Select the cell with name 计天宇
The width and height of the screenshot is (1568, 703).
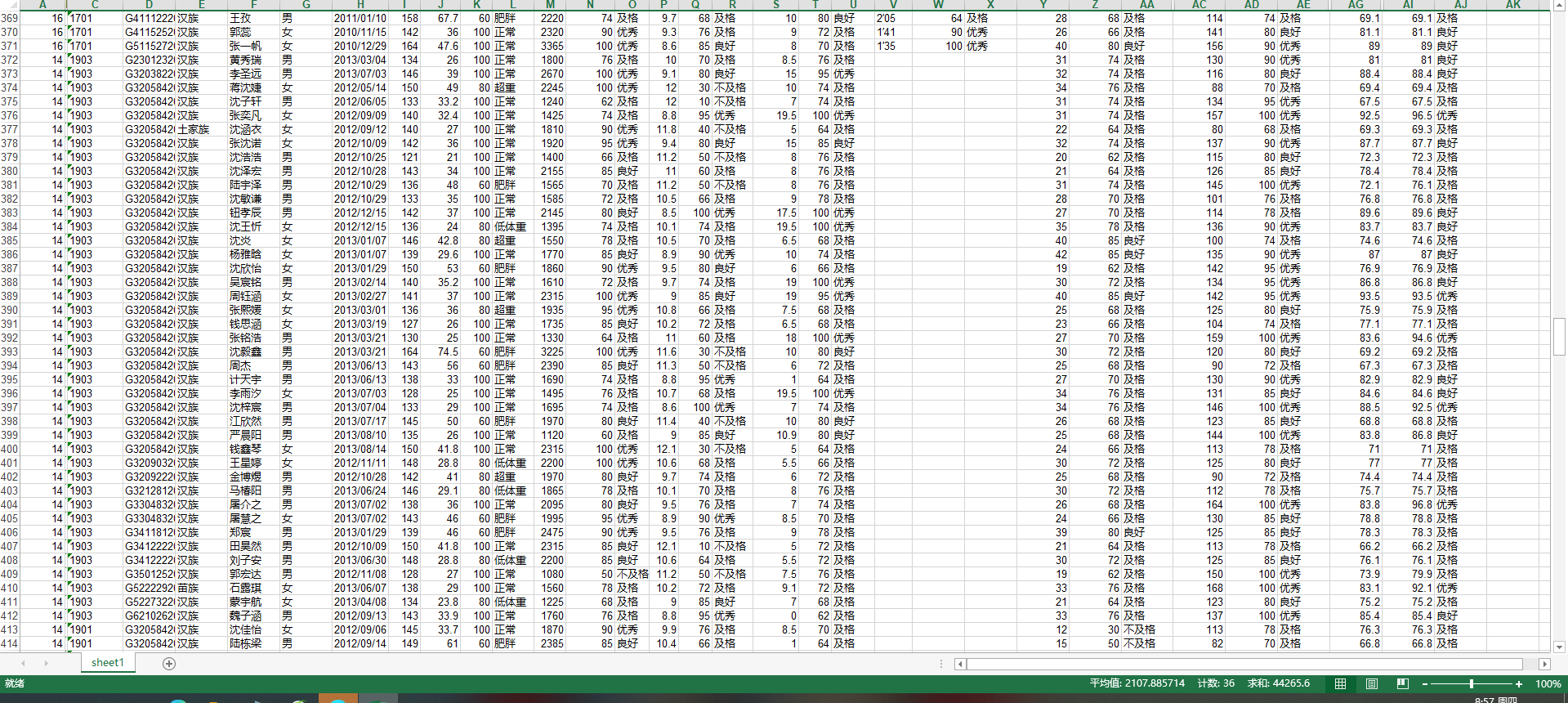click(253, 379)
